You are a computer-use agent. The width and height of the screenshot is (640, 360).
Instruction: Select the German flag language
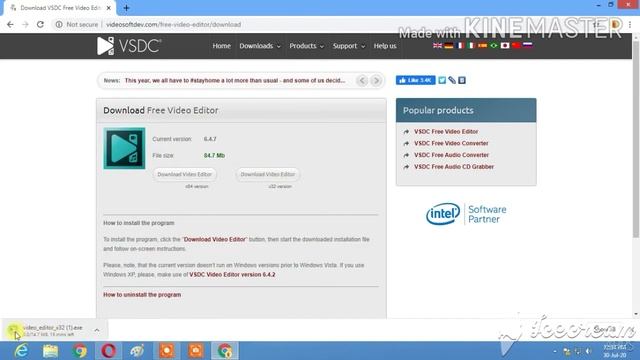[449, 45]
